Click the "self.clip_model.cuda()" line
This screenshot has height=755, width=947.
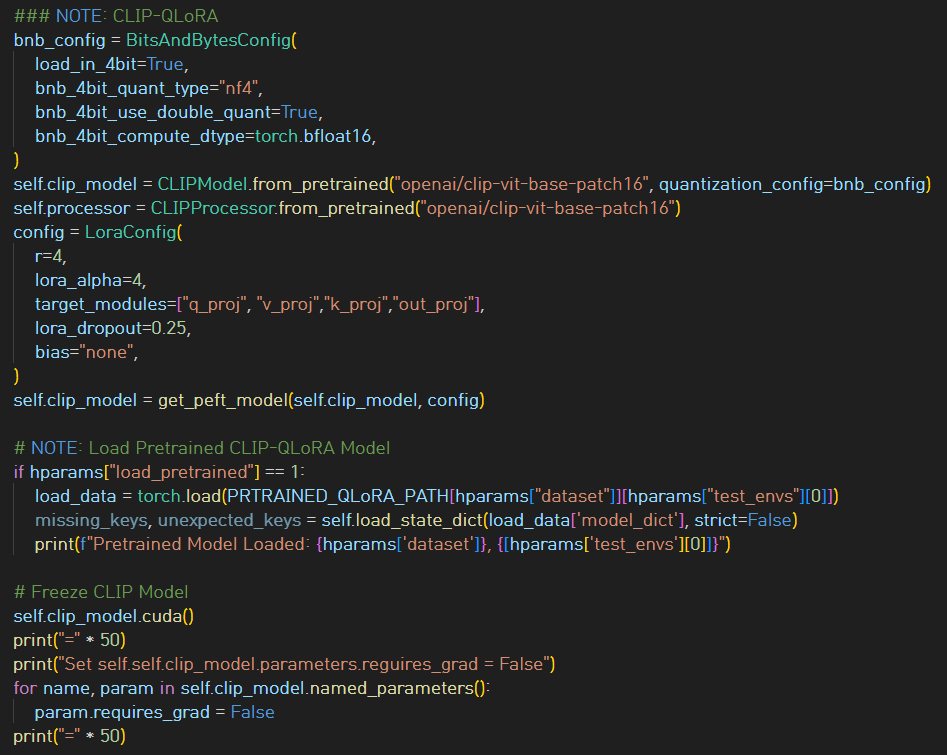(103, 616)
